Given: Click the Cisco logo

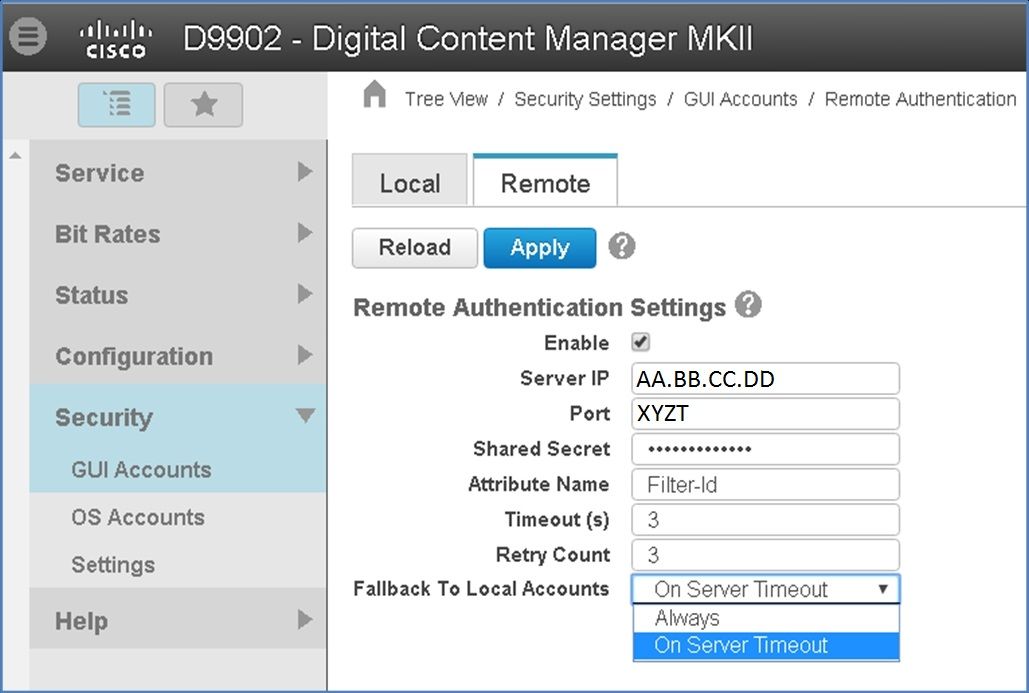Looking at the screenshot, I should (x=115, y=39).
